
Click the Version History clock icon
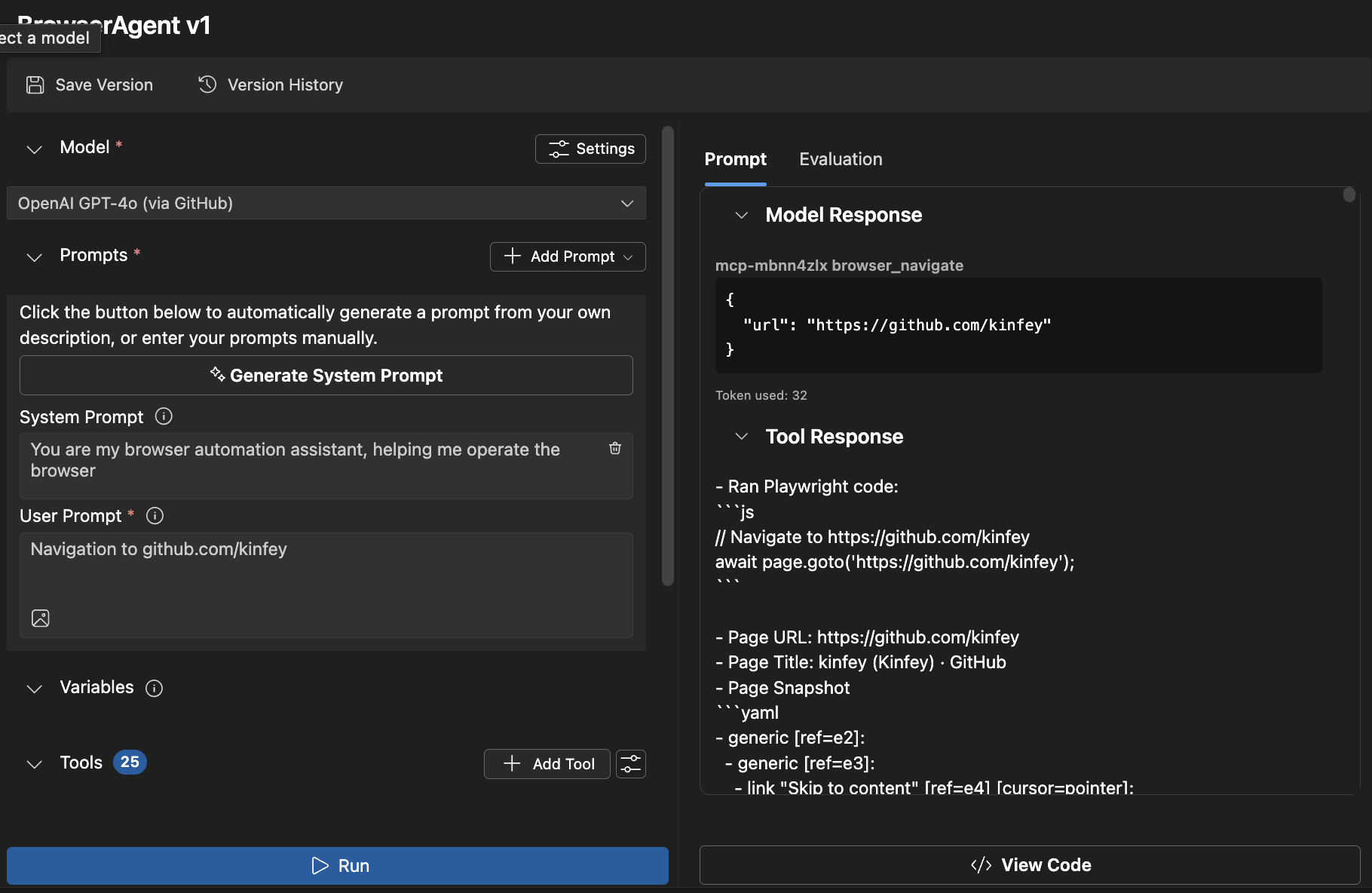point(207,84)
